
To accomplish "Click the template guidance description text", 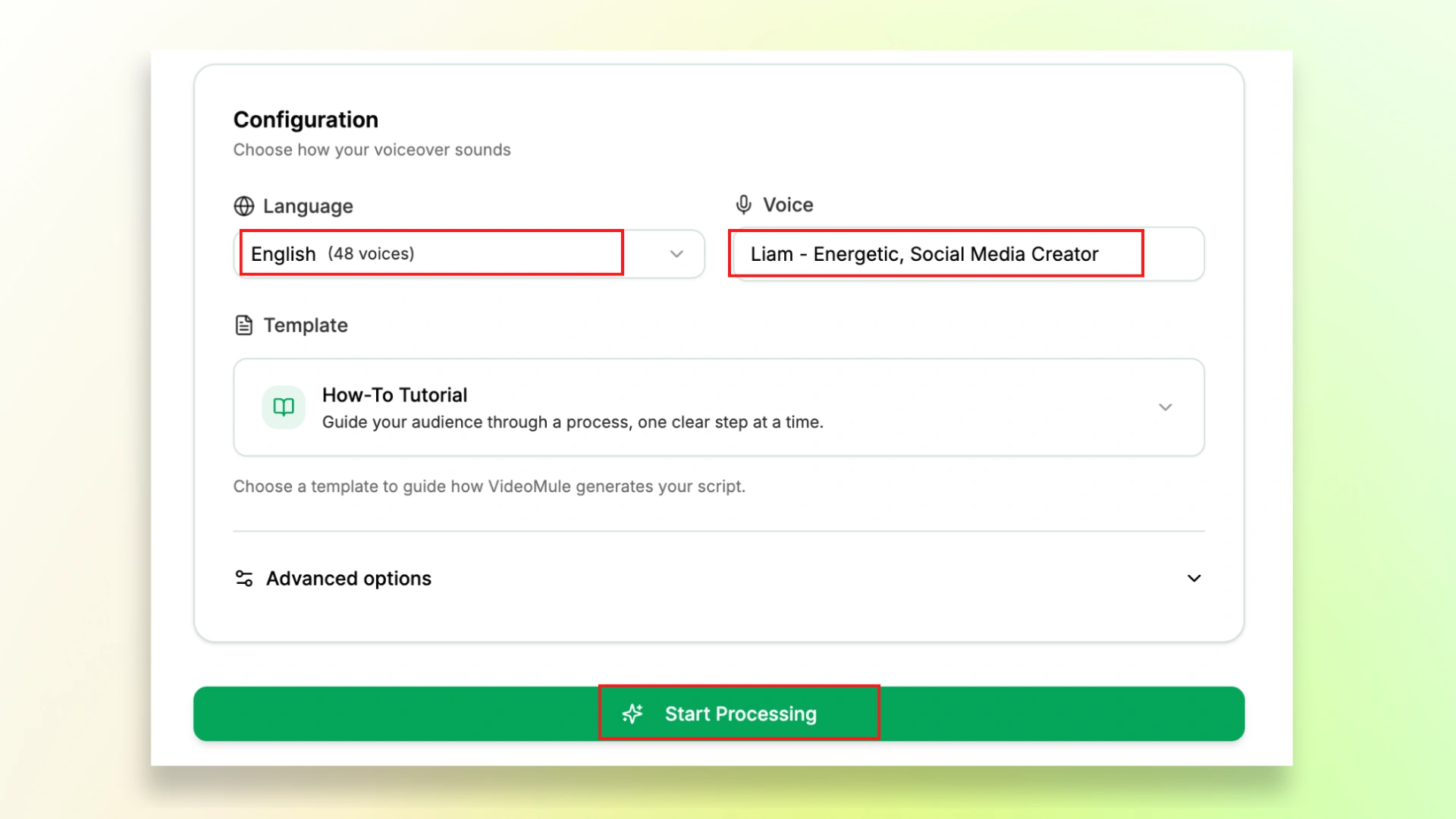I will click(489, 486).
